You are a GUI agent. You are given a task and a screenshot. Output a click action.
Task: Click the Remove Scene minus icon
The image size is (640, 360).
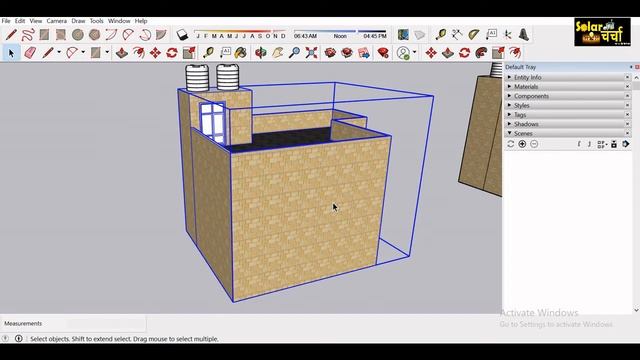point(534,144)
